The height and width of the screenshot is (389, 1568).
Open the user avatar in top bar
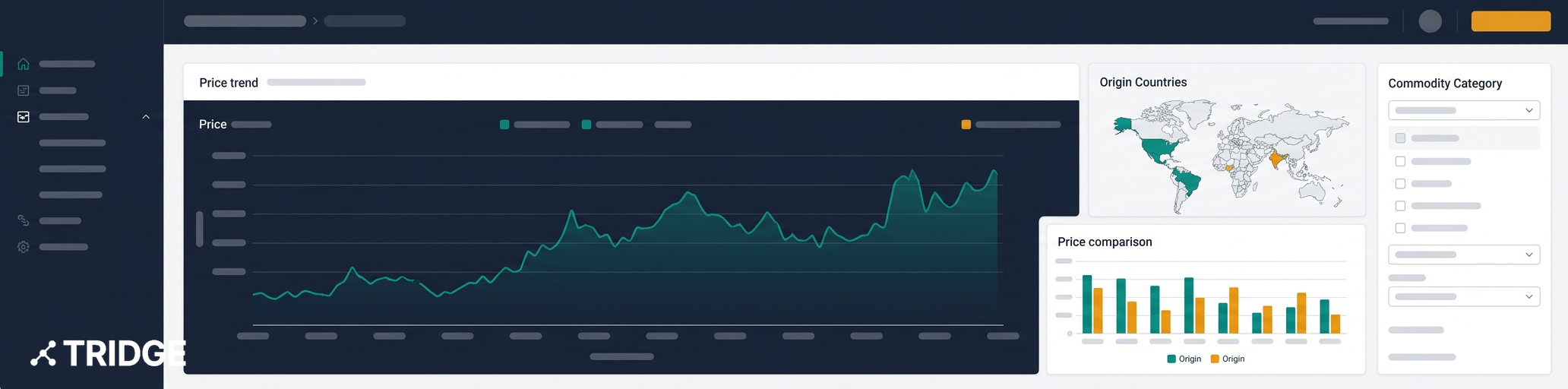[1430, 21]
